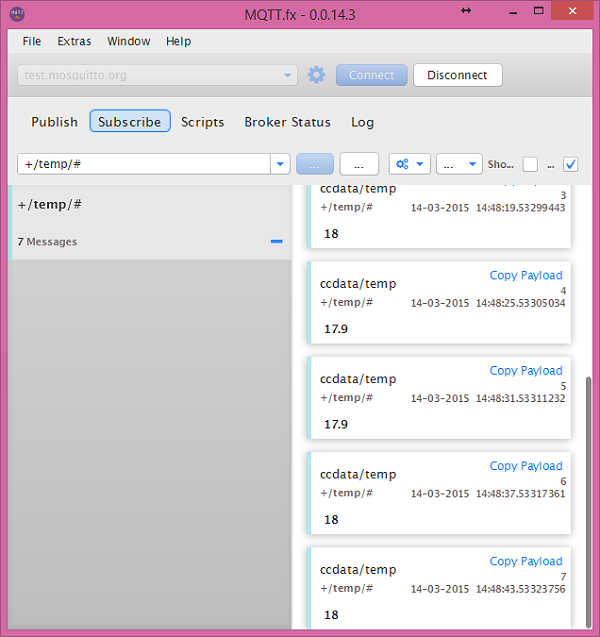The image size is (600, 637).
Task: Click timestamp 14:48:37.53317361 of message 6
Action: (520, 494)
